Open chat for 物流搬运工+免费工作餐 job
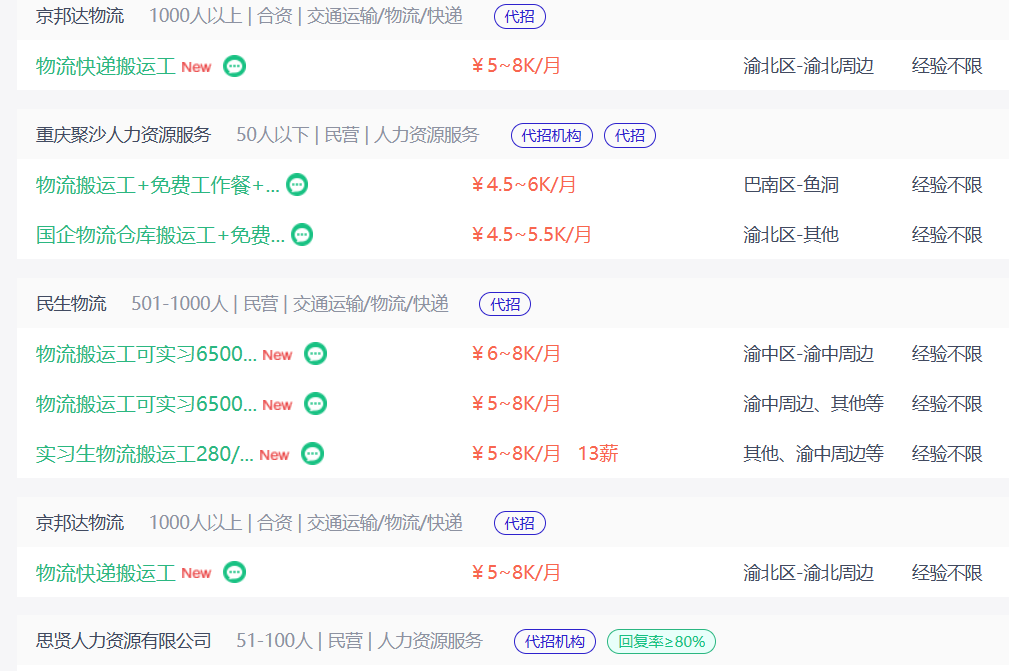 297,185
